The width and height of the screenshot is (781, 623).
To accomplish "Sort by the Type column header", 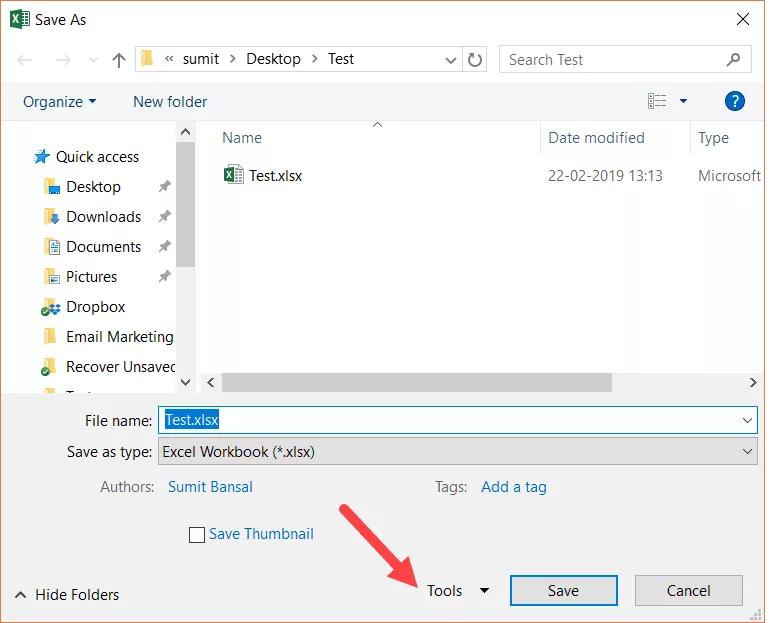I will pos(713,138).
